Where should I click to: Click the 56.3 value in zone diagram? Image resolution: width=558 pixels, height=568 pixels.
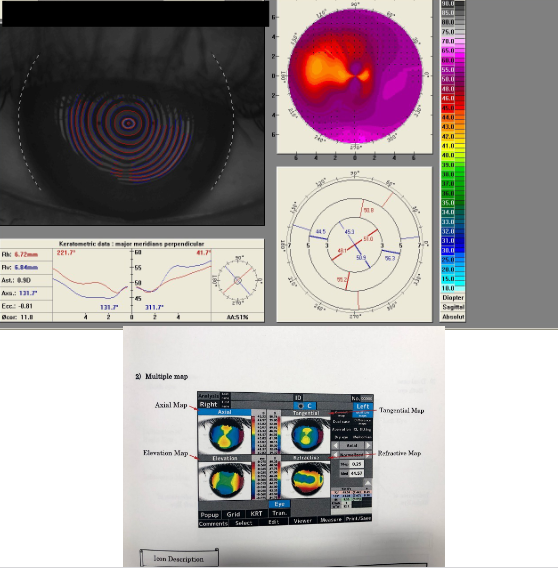[390, 258]
